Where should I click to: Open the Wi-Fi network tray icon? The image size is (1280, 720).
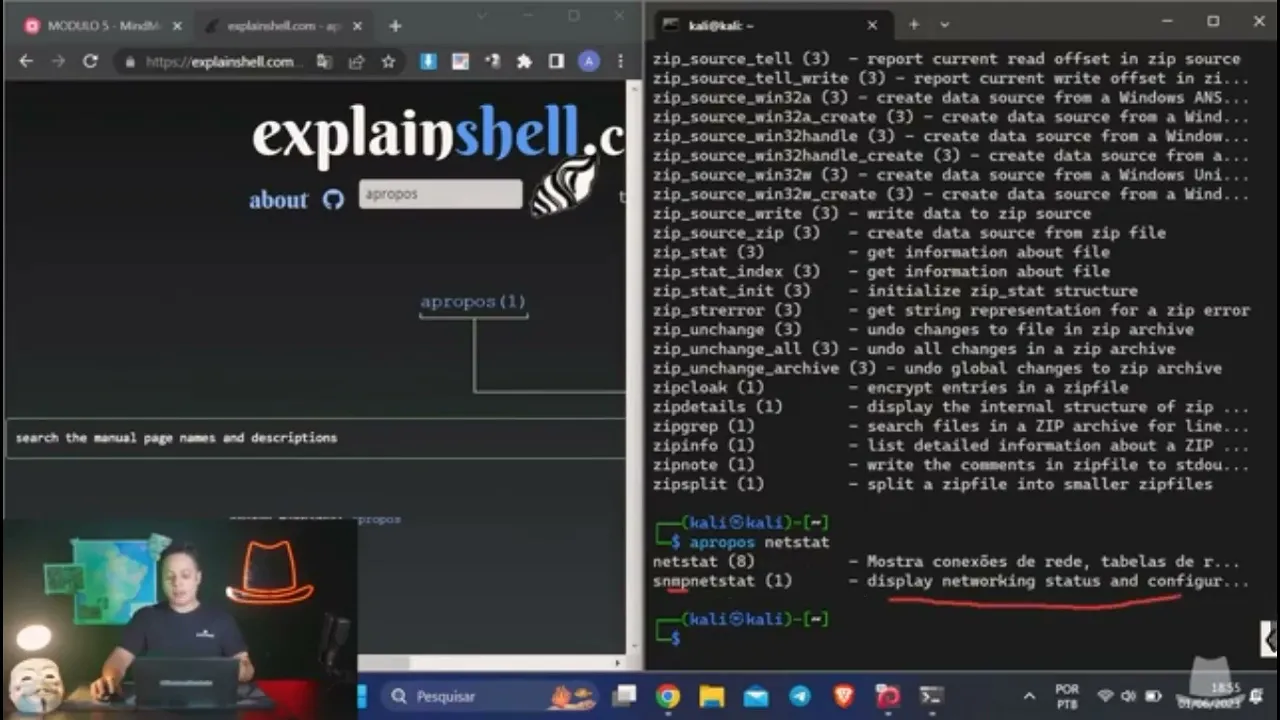point(1105,696)
